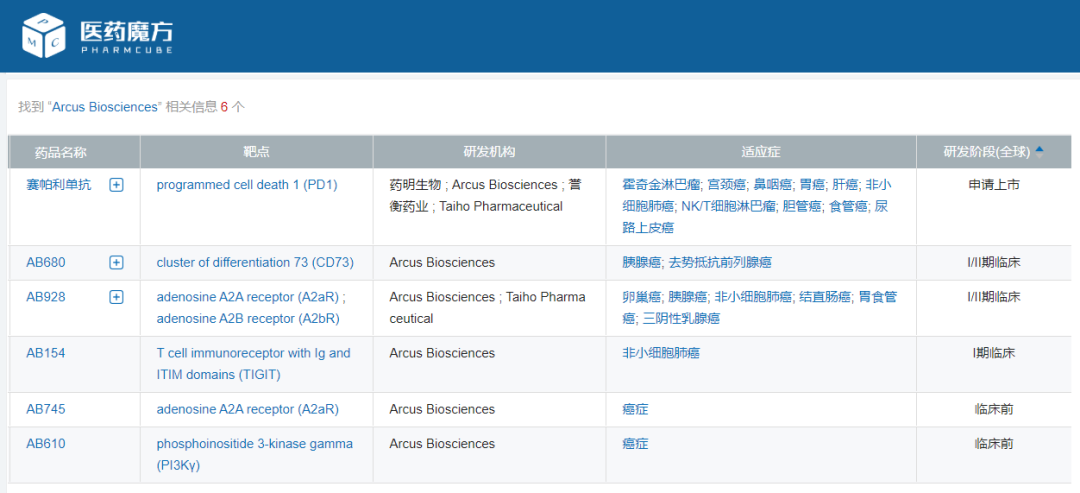
Task: Open phosphoinositide 3-kinase gamma target link
Action: tap(255, 454)
